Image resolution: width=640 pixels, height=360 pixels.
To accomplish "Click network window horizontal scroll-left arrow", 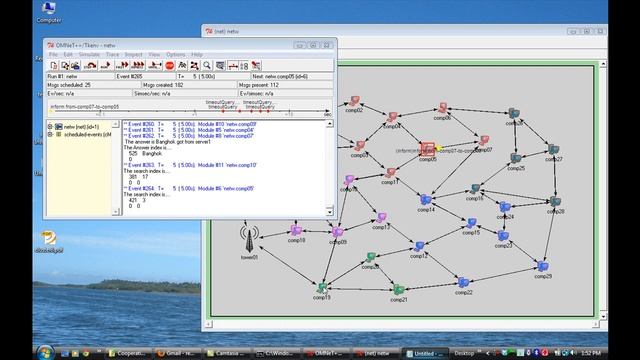I will pyautogui.click(x=208, y=324).
